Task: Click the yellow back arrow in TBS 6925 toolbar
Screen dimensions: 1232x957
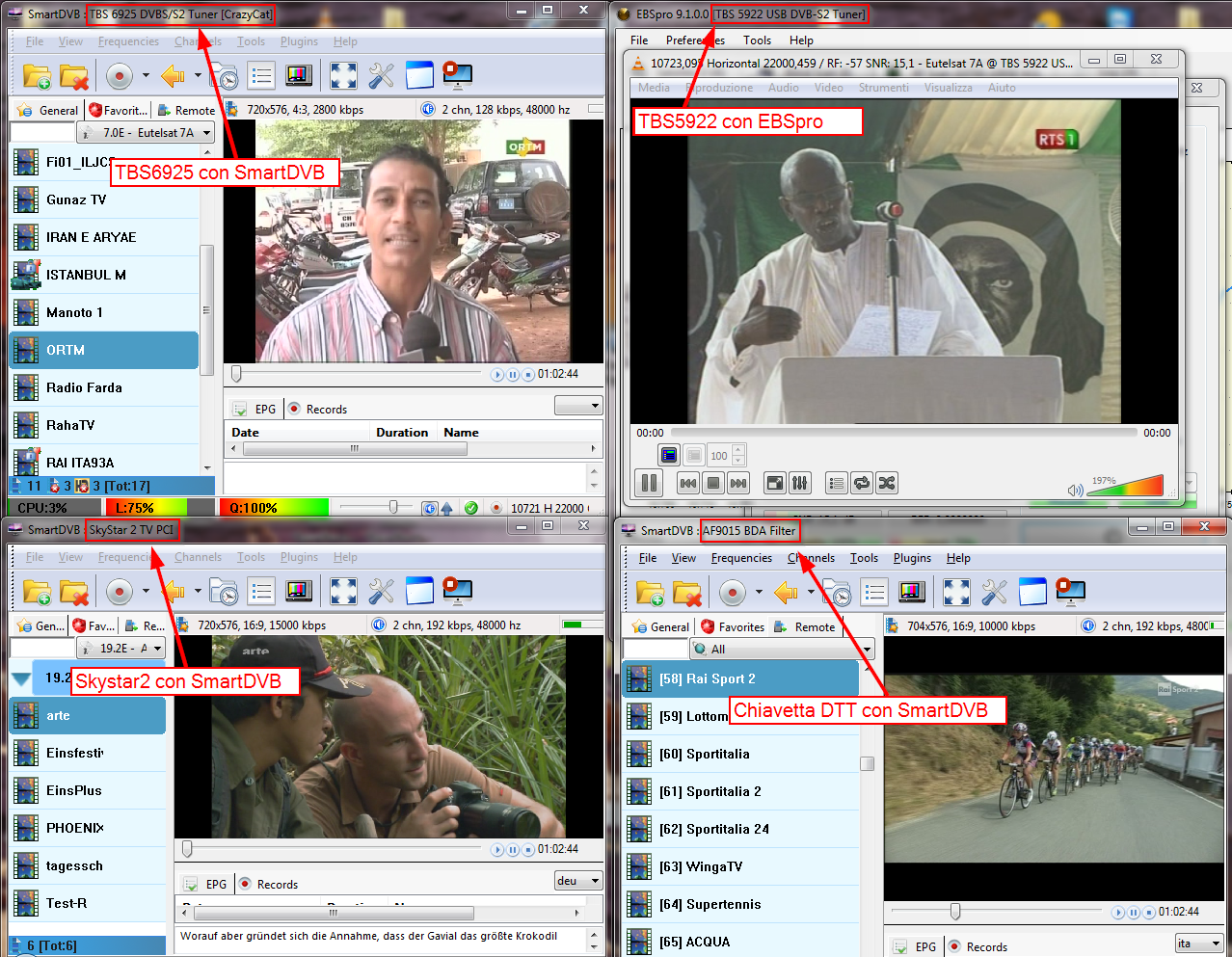Action: coord(174,75)
